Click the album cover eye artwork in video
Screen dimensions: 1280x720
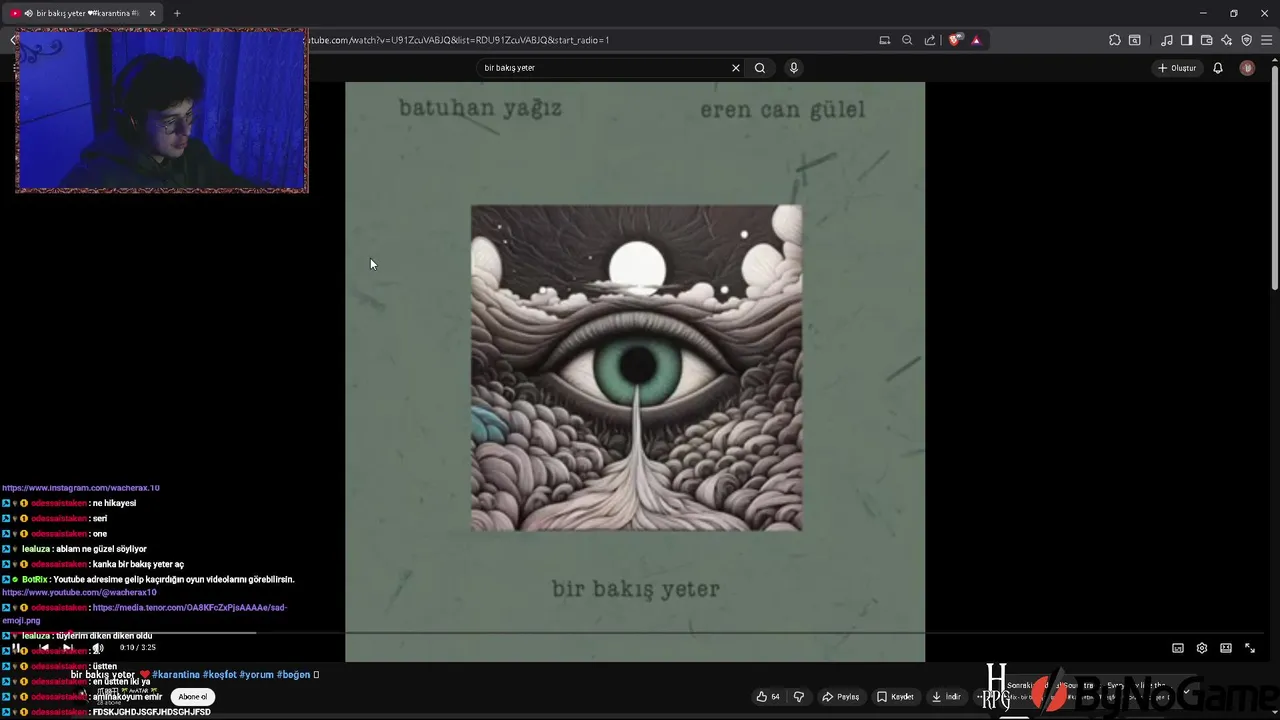click(x=636, y=368)
